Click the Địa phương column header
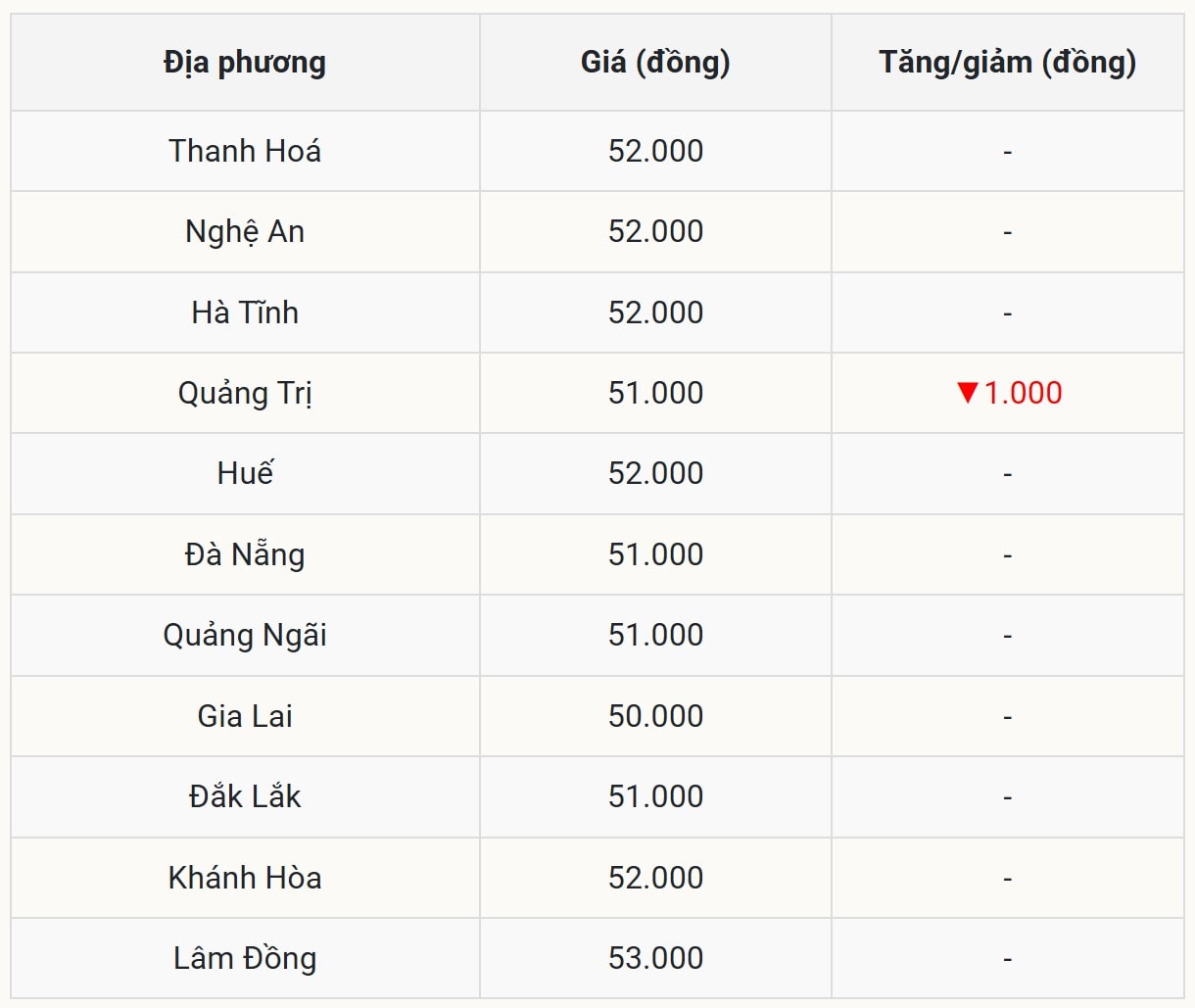The height and width of the screenshot is (1008, 1195). click(245, 63)
